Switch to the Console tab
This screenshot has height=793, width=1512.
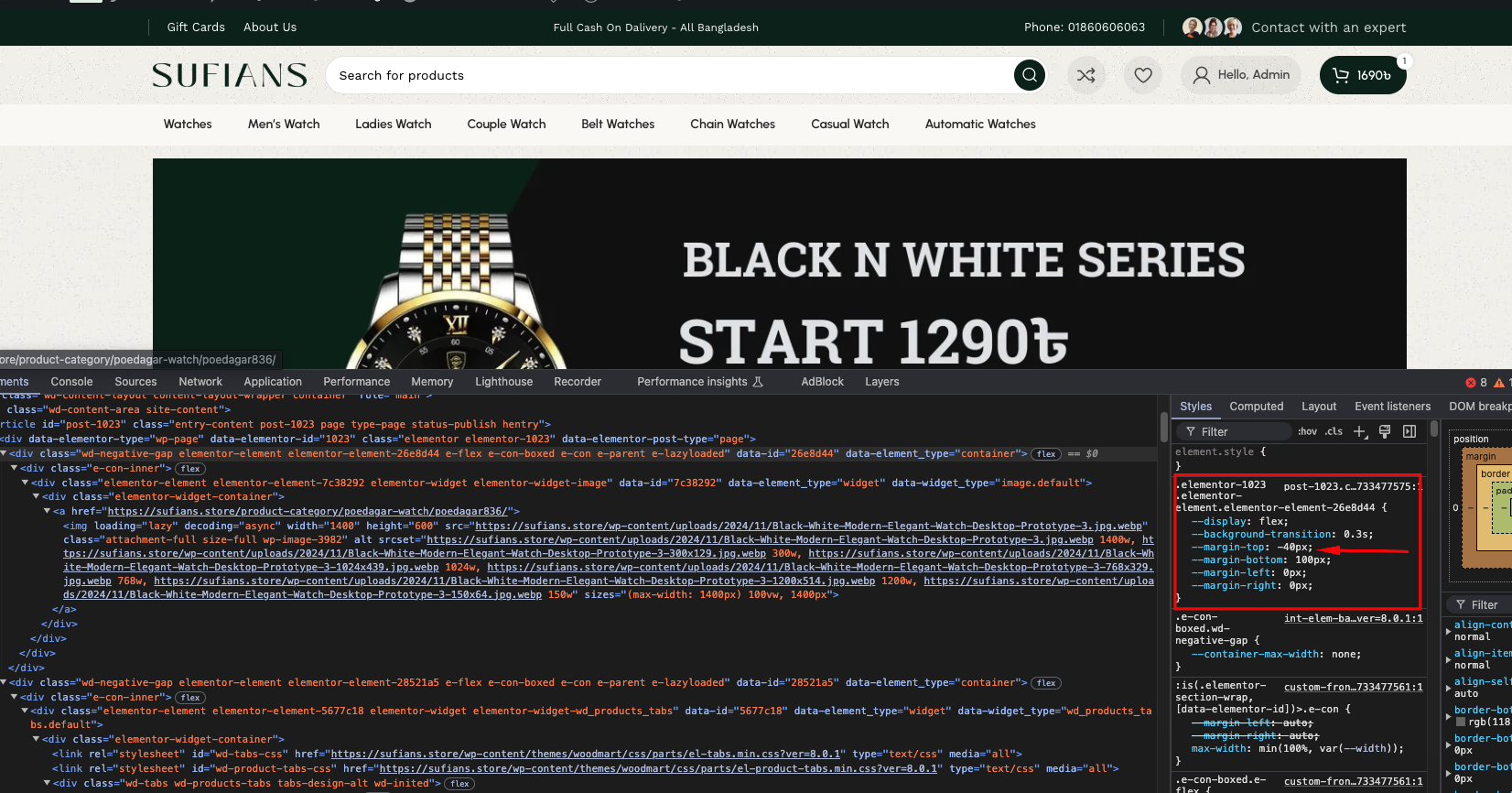[72, 382]
